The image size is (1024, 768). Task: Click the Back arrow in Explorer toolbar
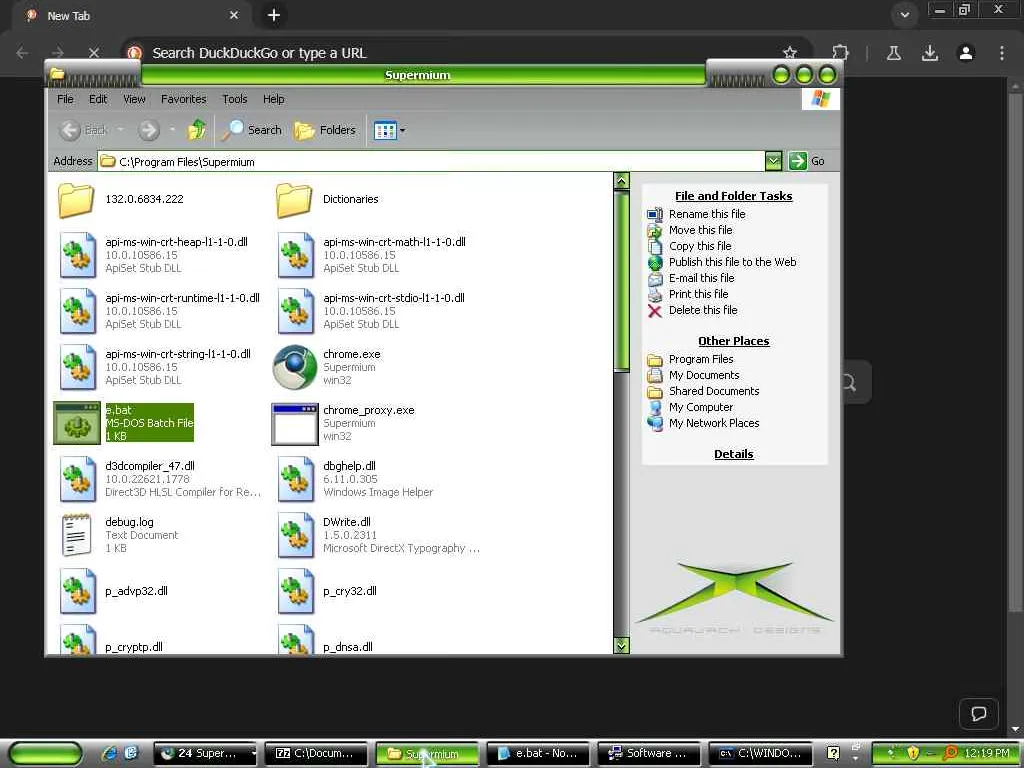71,131
